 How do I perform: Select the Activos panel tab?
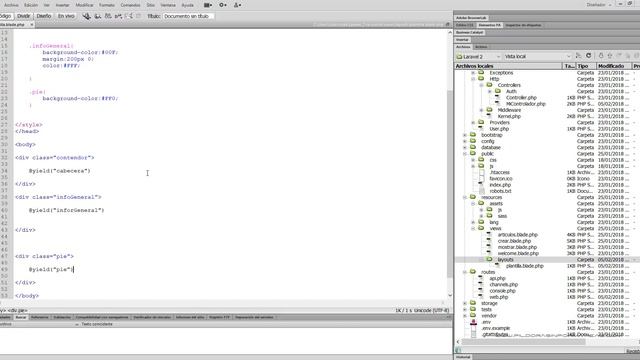click(481, 47)
